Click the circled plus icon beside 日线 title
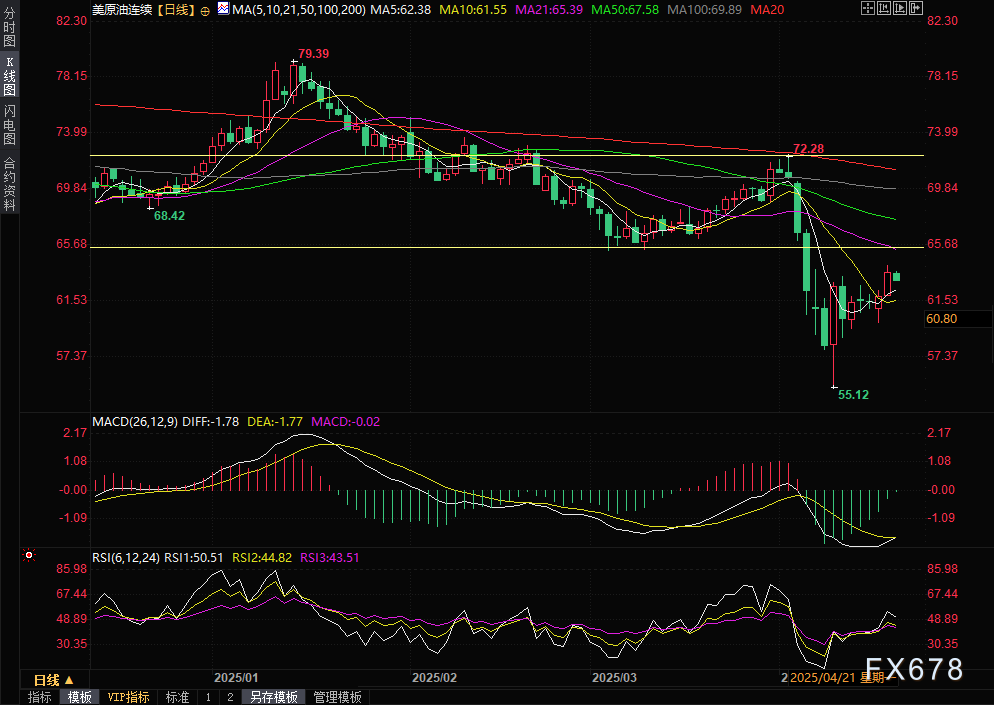The width and height of the screenshot is (994, 705). coord(206,9)
